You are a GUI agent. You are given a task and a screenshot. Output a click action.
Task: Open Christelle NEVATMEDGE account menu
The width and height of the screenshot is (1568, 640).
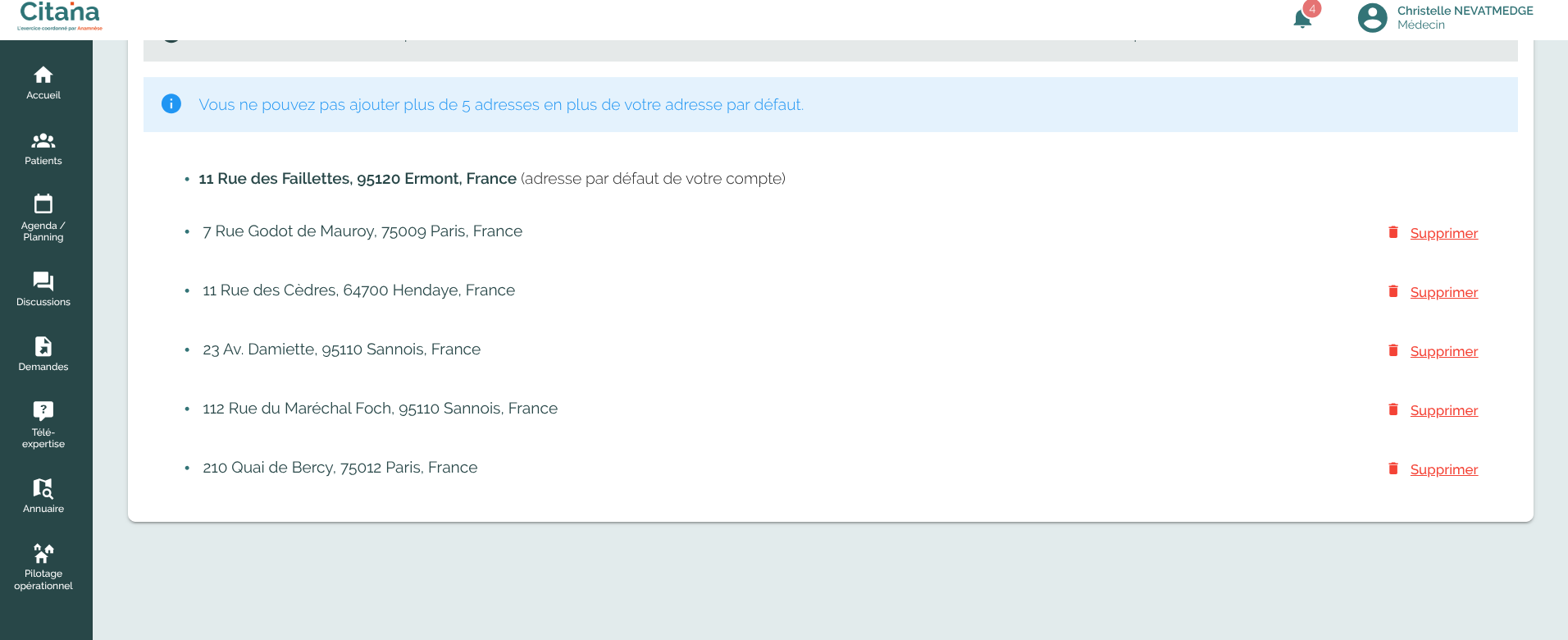tap(1465, 17)
